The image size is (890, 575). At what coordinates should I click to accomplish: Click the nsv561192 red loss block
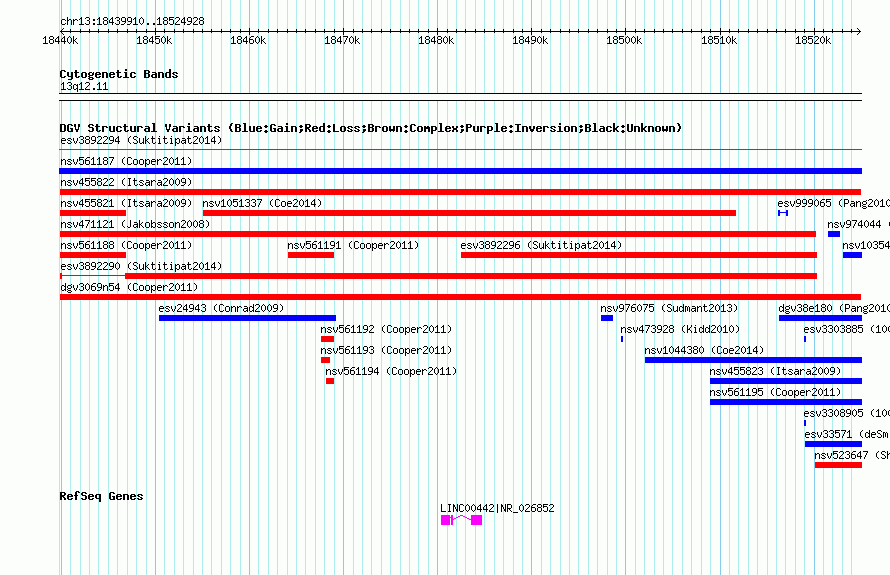[328, 339]
